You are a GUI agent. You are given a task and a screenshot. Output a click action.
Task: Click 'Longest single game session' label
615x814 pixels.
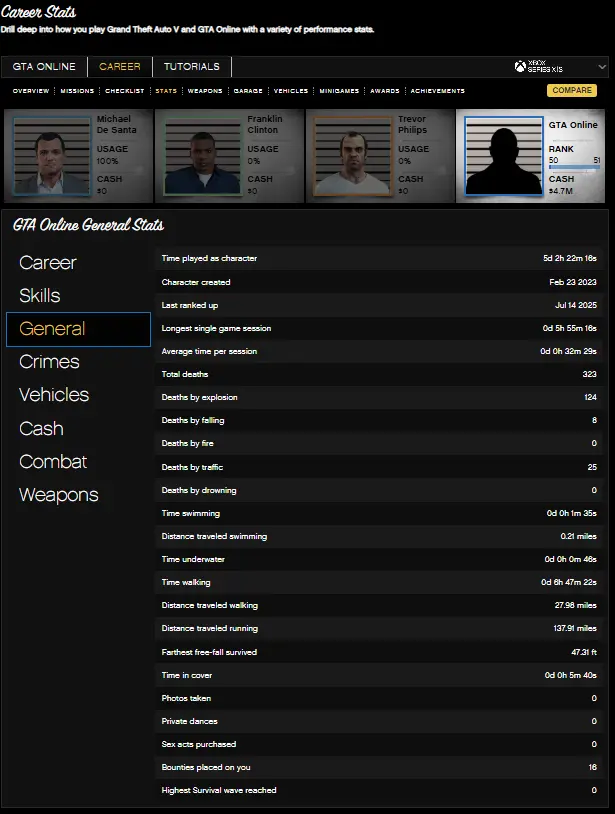(x=216, y=328)
